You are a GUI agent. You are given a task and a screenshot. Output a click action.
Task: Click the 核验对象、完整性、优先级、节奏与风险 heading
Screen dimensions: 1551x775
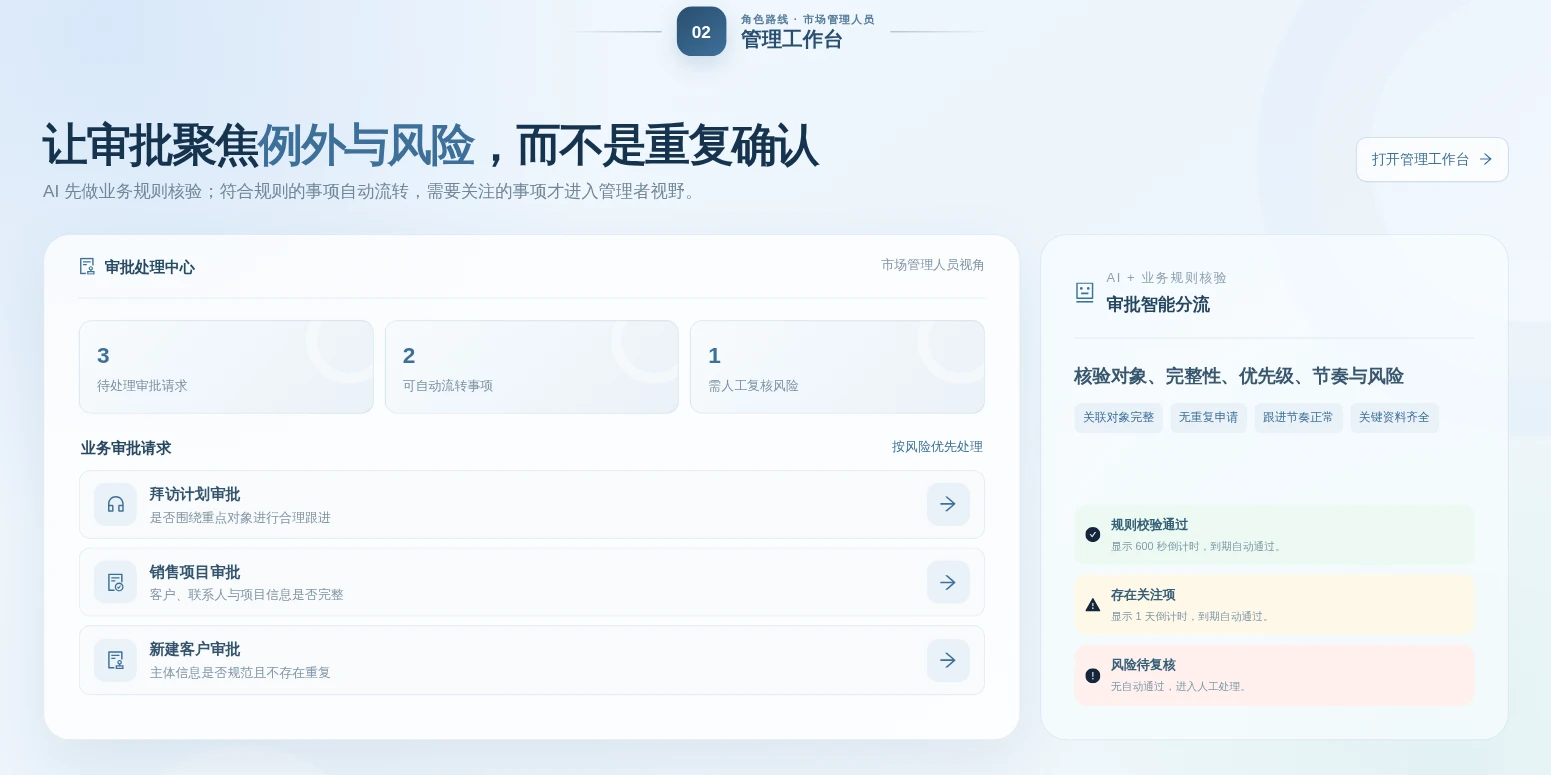point(1239,377)
